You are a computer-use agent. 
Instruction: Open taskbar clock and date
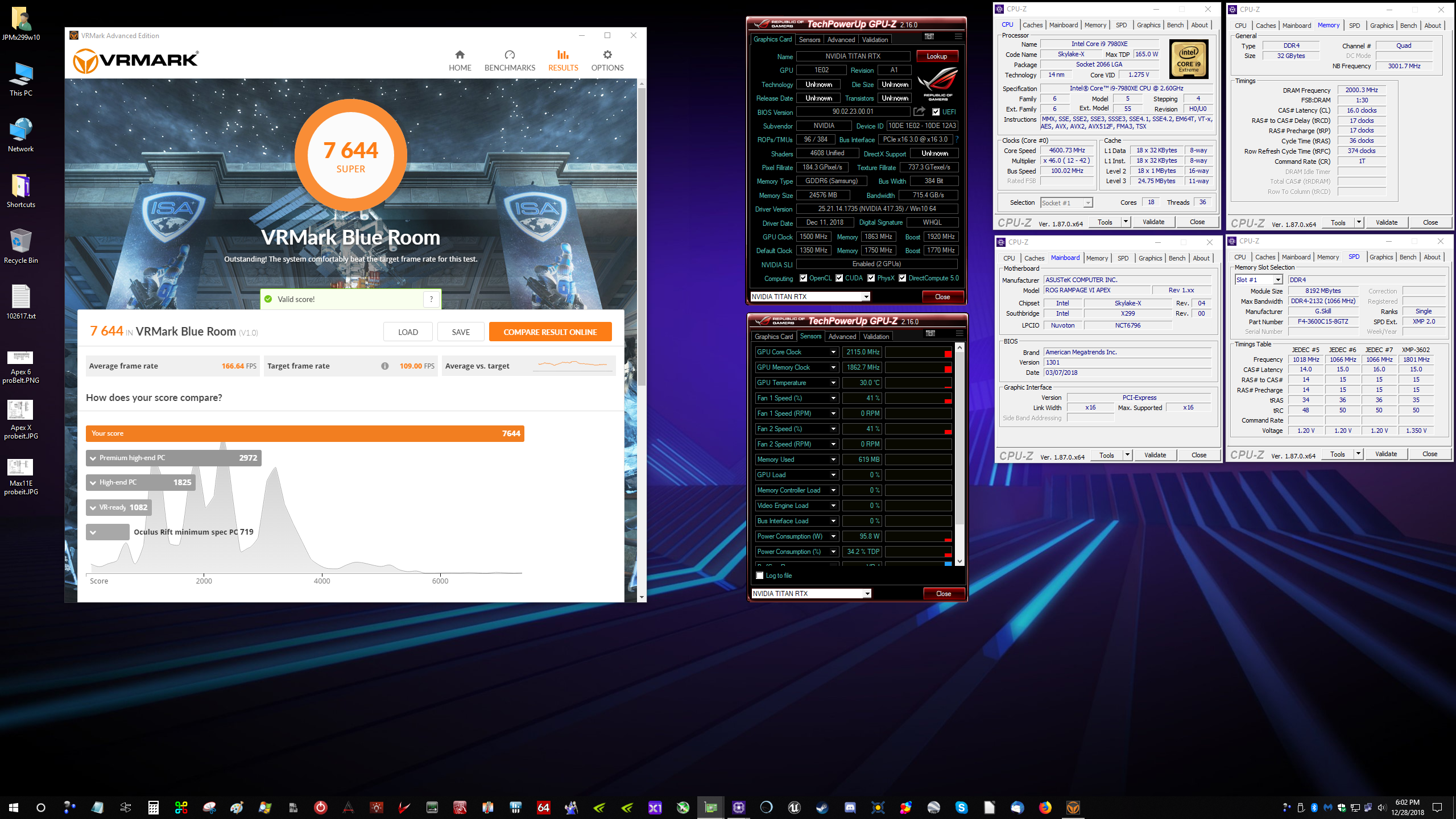tap(1408, 807)
